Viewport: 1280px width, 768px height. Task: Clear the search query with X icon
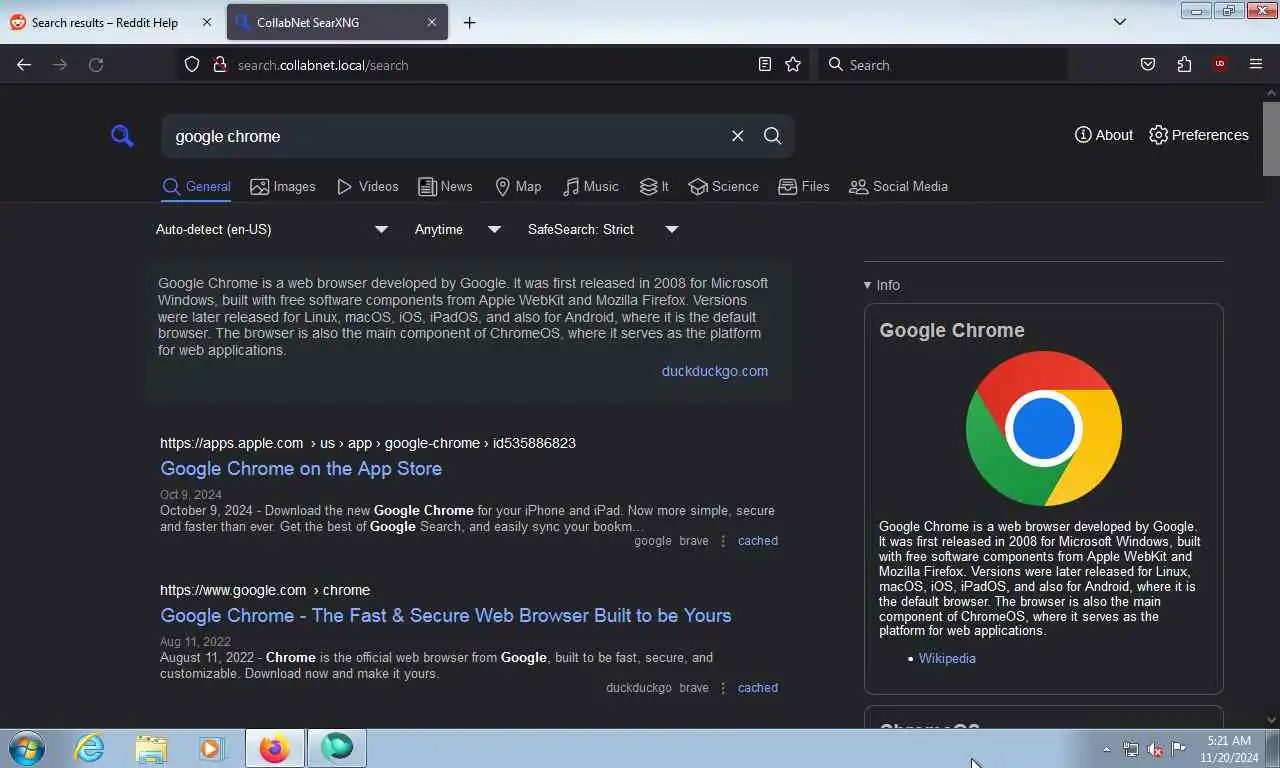tap(737, 136)
